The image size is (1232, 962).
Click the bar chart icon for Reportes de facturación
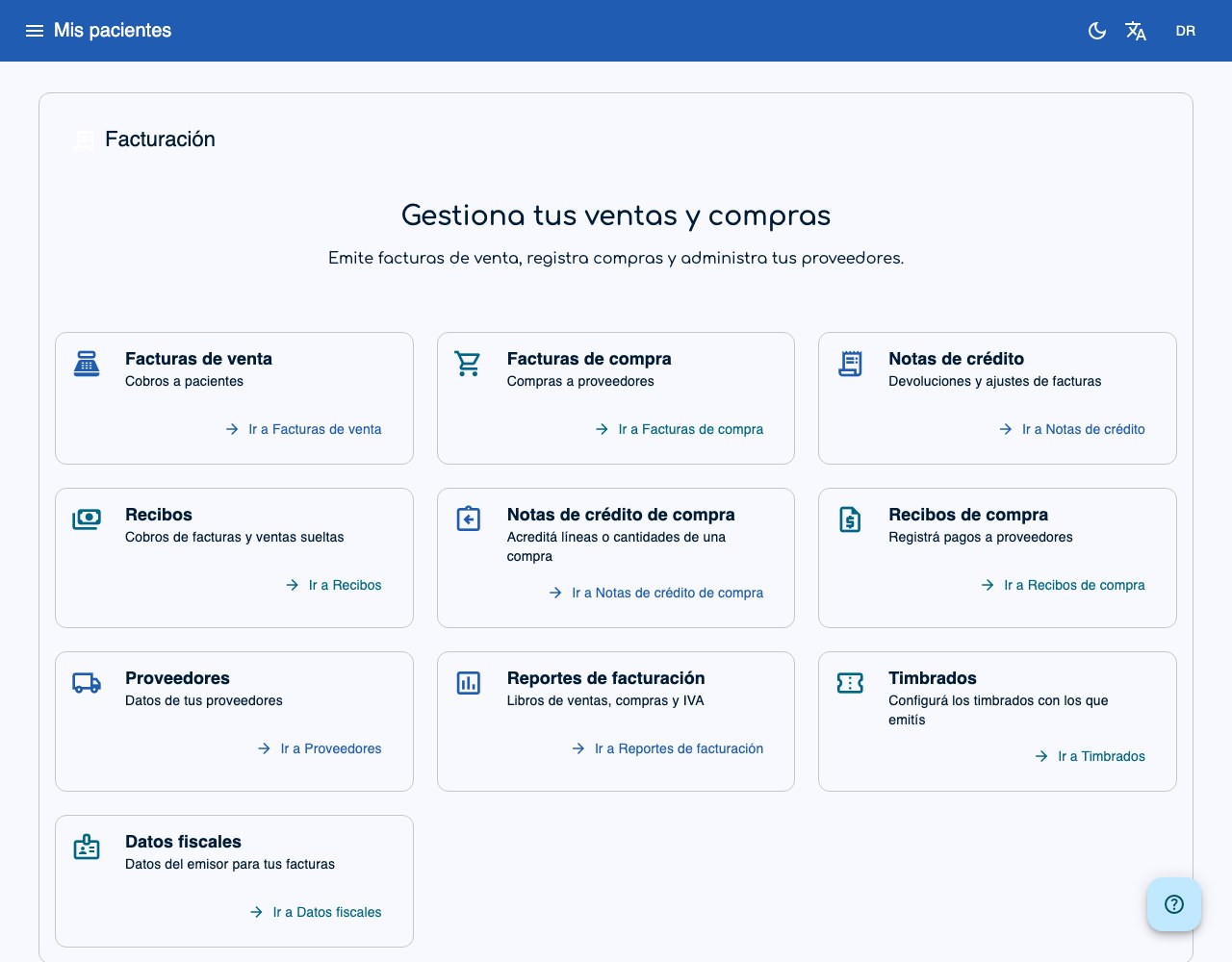click(468, 683)
